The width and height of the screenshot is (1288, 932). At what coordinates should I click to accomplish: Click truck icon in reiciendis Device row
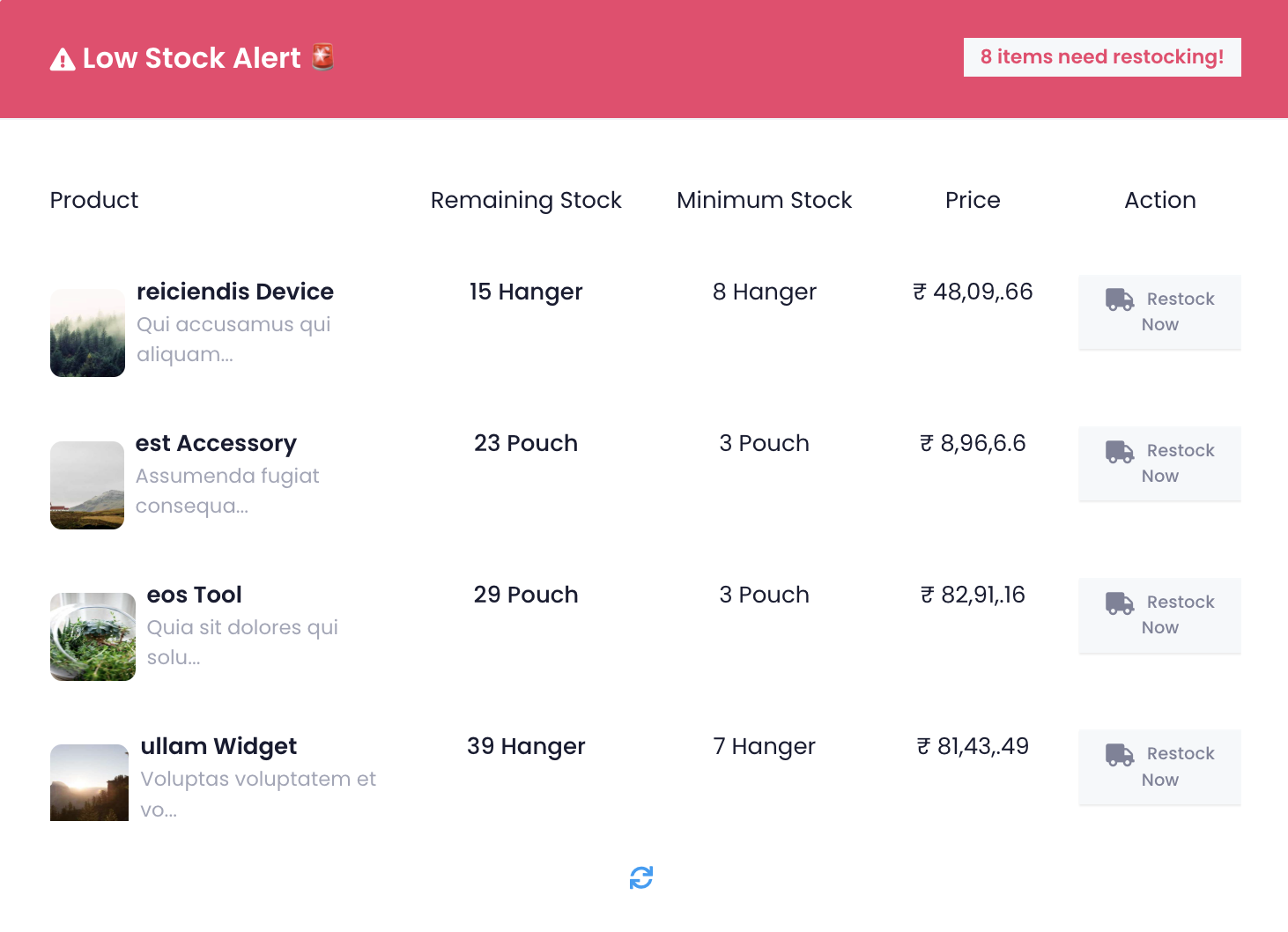pyautogui.click(x=1120, y=300)
